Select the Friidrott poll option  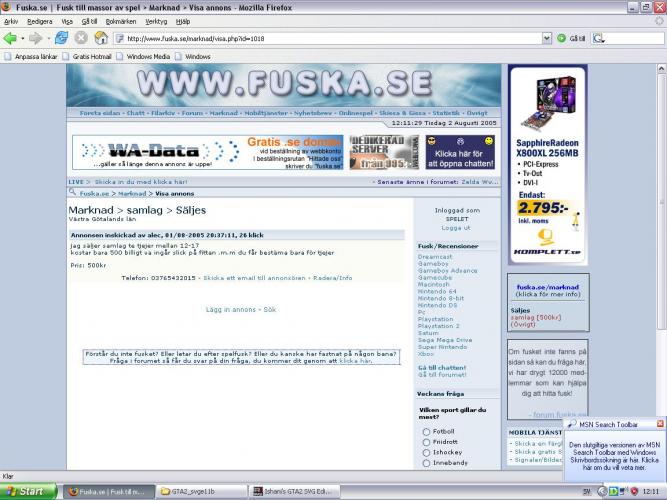pyautogui.click(x=426, y=442)
